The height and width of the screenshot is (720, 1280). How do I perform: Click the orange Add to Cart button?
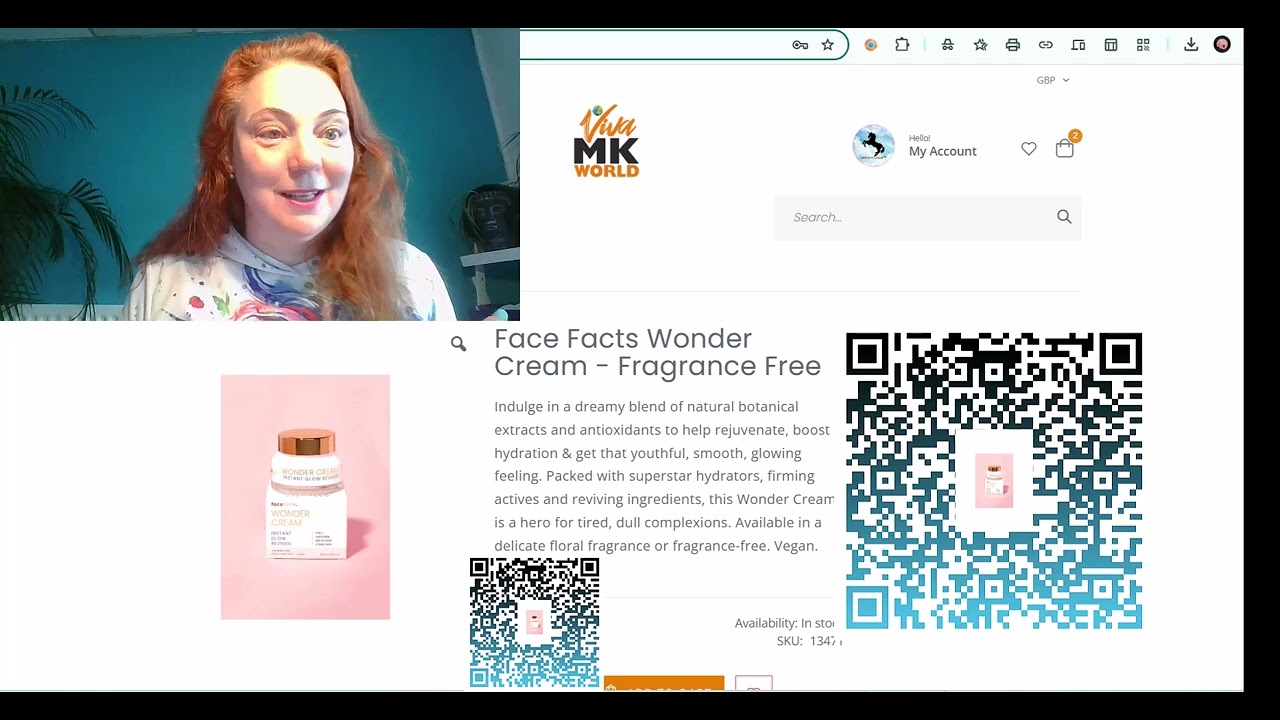pyautogui.click(x=664, y=684)
